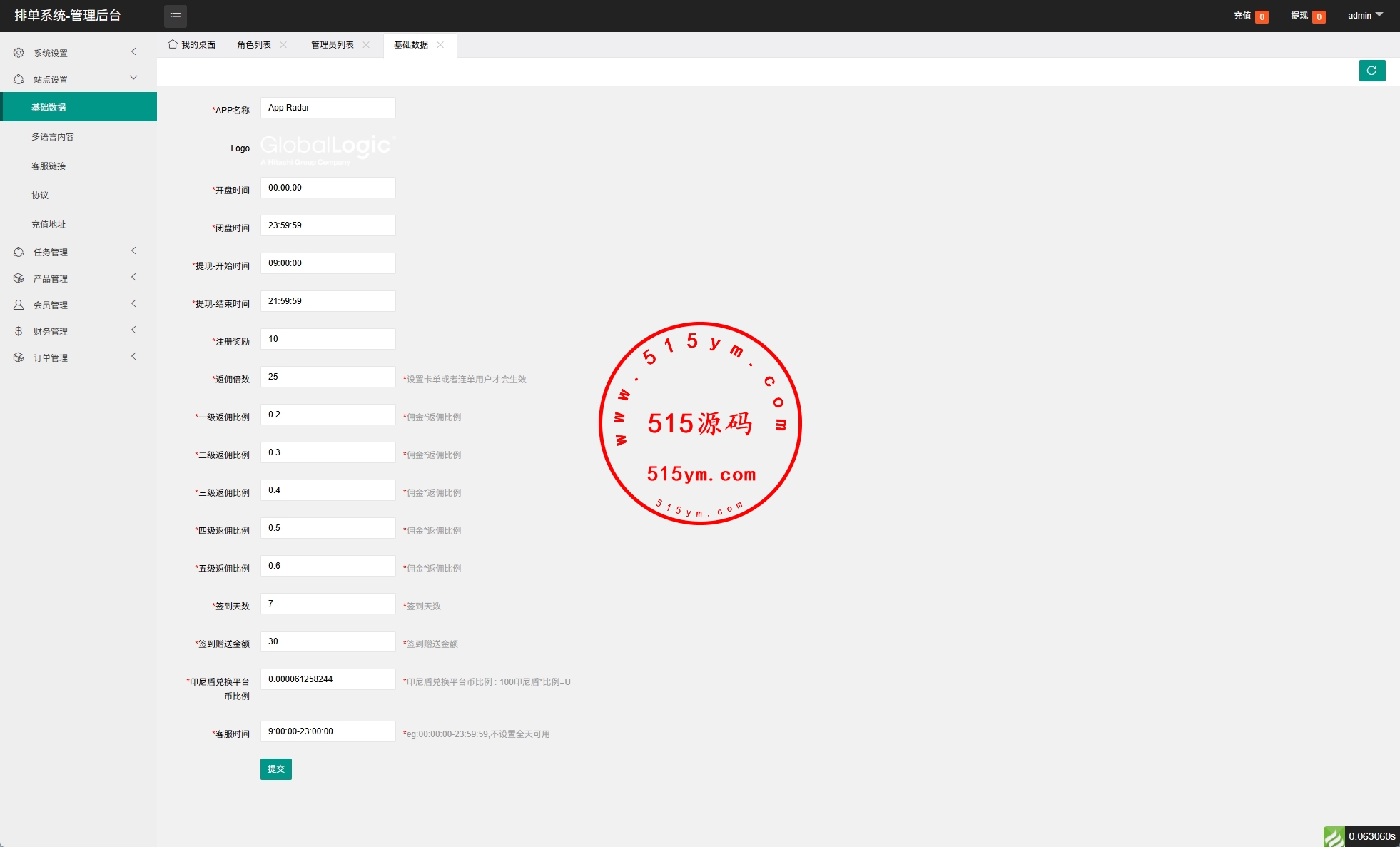
Task: Click the 产品管理 cube icon
Action: [19, 278]
